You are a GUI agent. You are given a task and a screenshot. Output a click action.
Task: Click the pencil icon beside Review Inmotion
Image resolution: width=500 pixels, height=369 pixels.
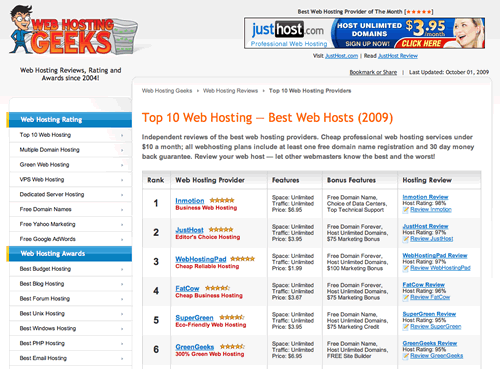click(406, 210)
